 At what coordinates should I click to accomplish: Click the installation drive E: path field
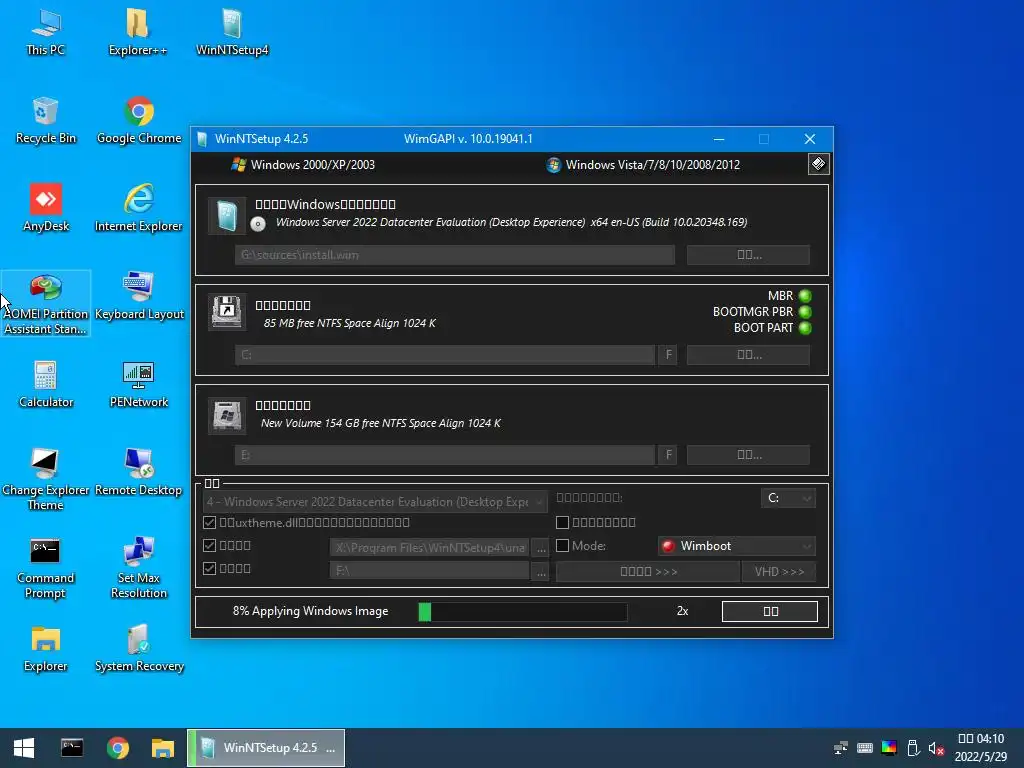pyautogui.click(x=445, y=455)
